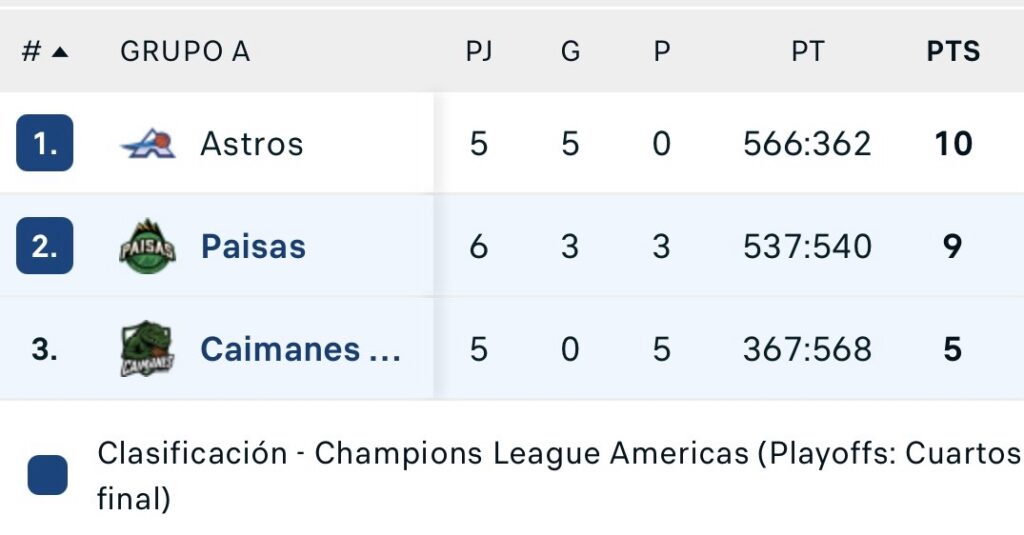
Task: Click the Astros team logo
Action: tap(148, 144)
